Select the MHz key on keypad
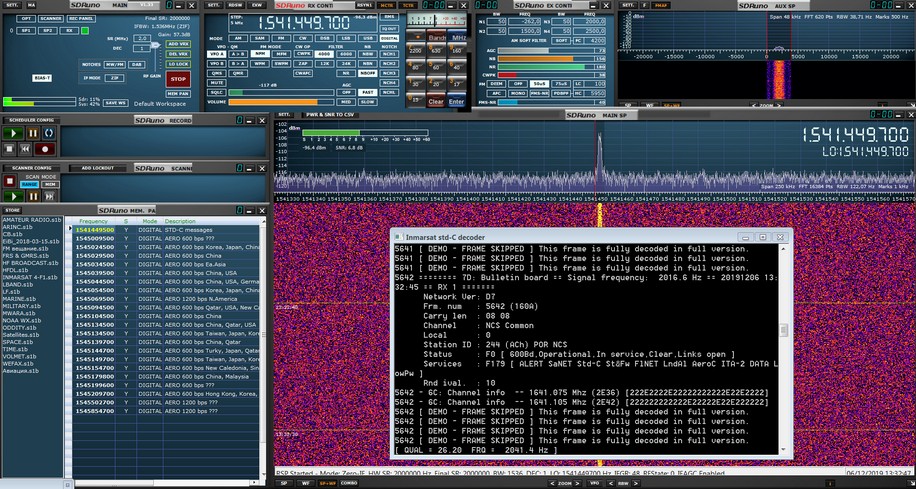916x489 pixels. 458,35
